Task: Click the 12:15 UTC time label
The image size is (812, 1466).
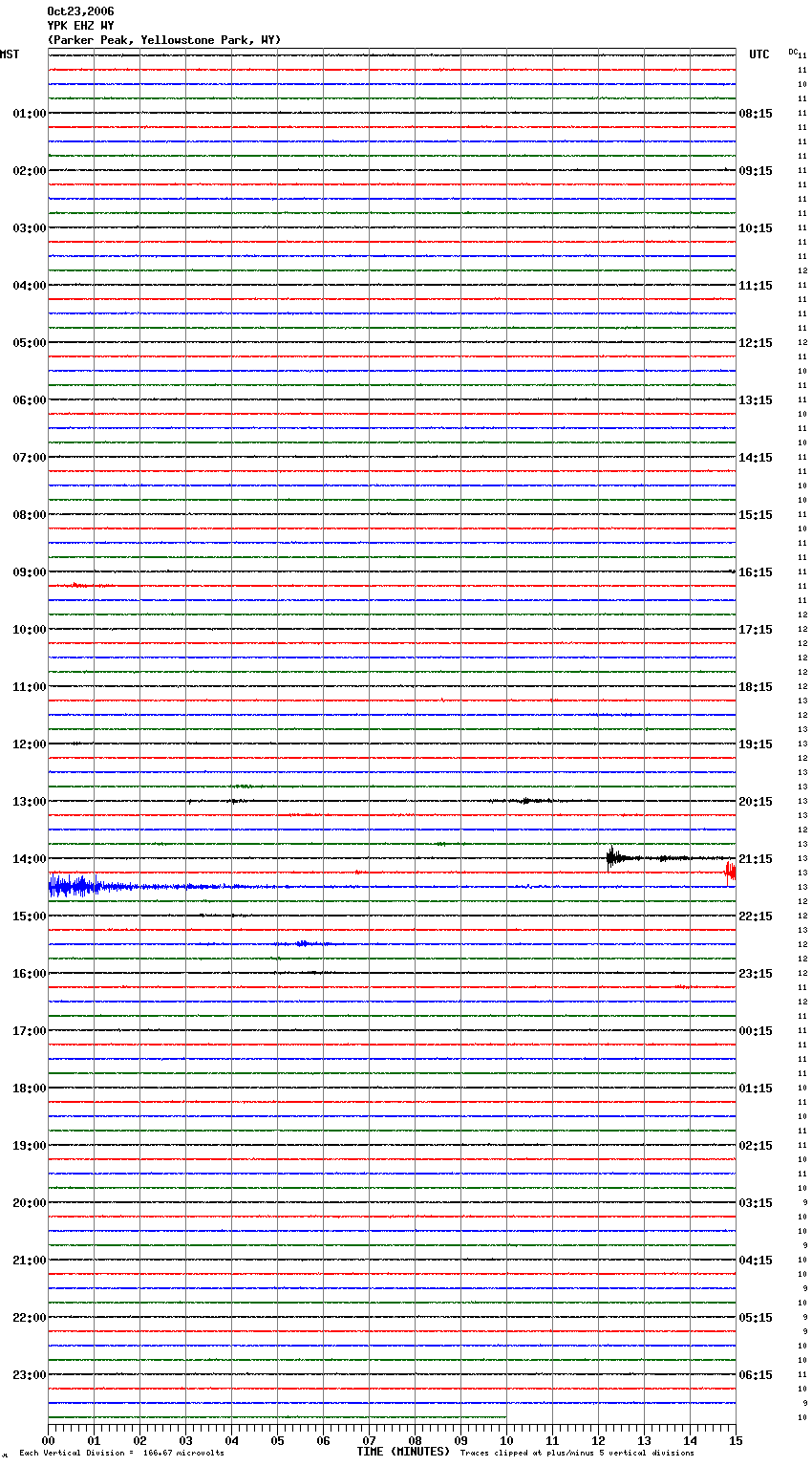Action: click(x=756, y=343)
